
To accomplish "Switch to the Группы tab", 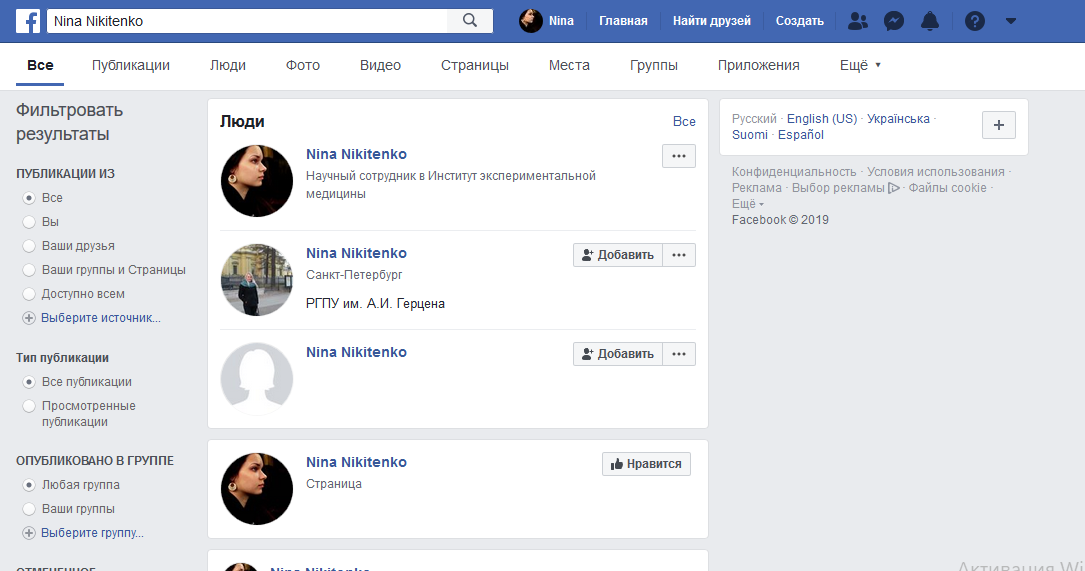I will click(653, 65).
